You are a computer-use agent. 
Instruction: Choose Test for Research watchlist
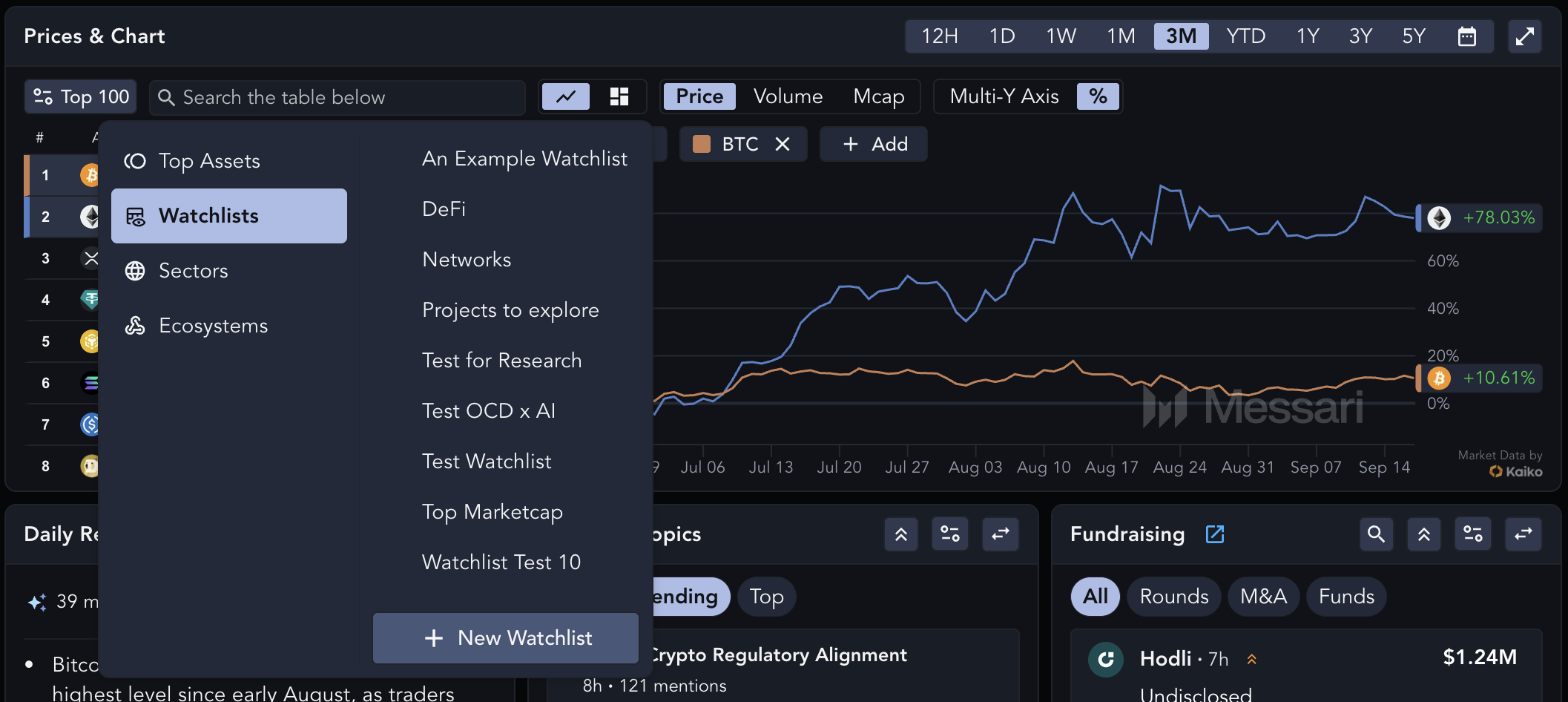click(501, 361)
